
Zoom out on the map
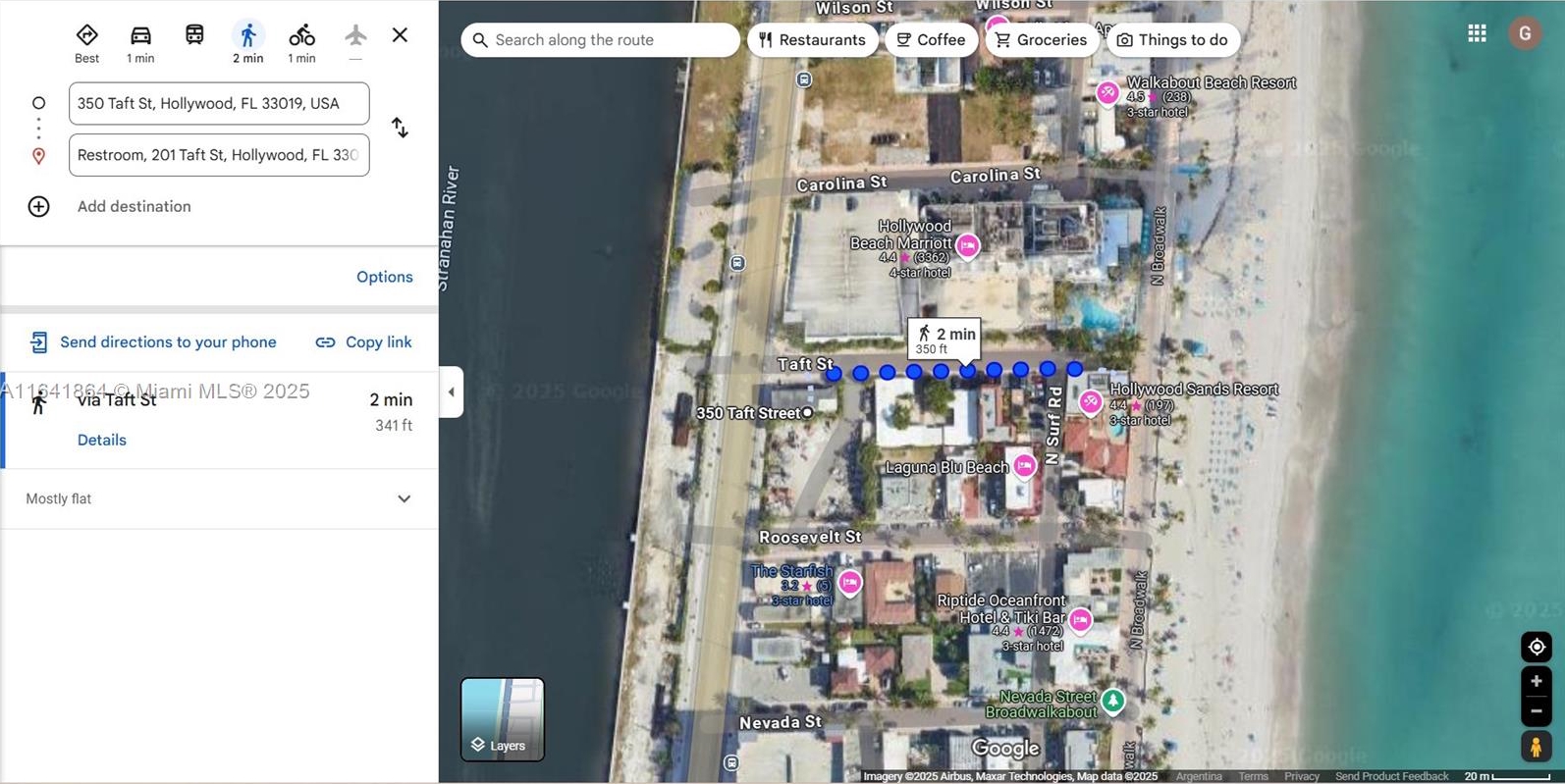coord(1537,711)
